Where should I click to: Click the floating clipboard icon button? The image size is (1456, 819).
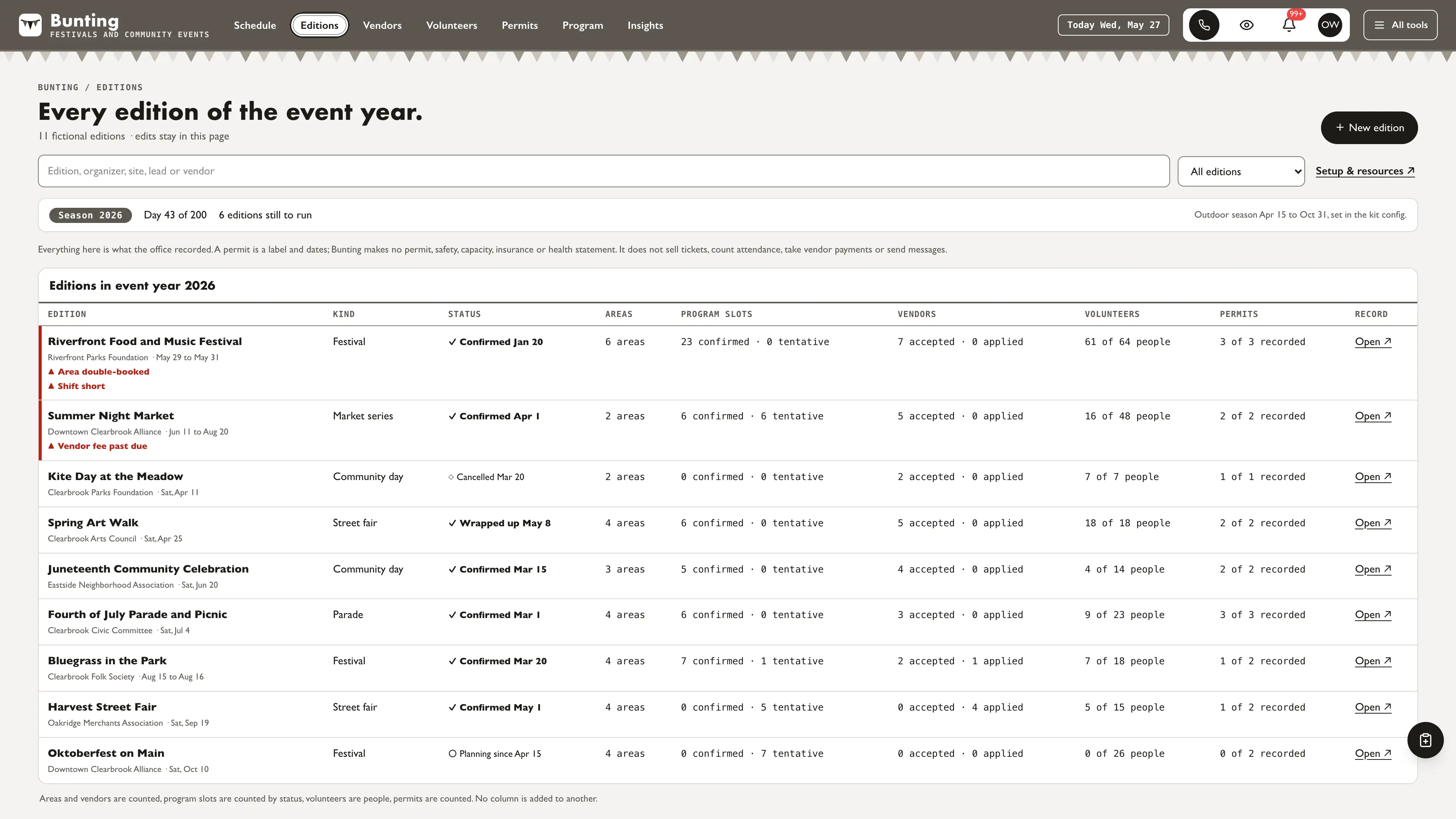pos(1425,740)
